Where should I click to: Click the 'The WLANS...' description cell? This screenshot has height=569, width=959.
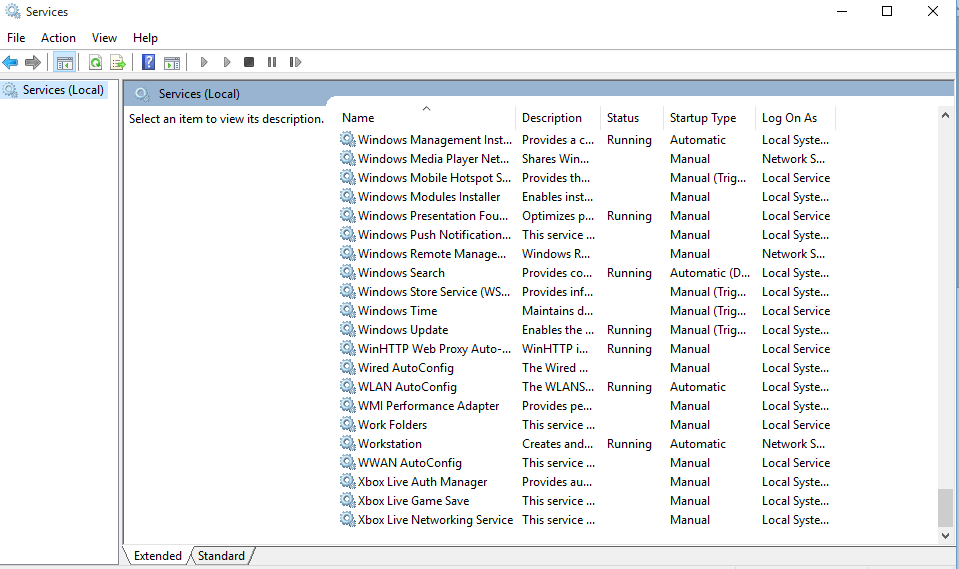coord(558,386)
